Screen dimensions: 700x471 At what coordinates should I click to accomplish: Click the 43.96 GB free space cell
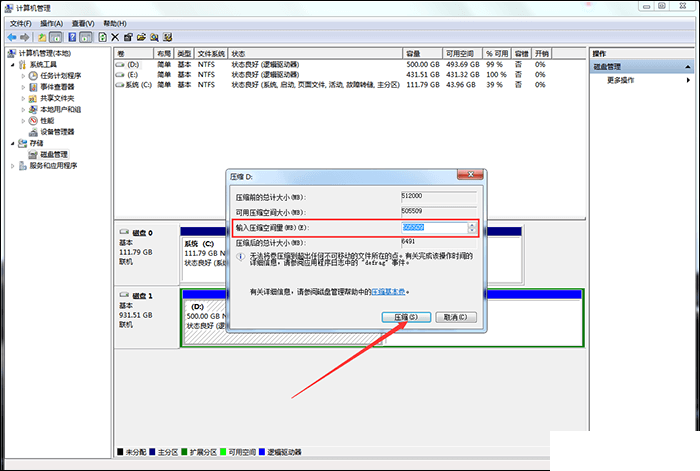(461, 85)
